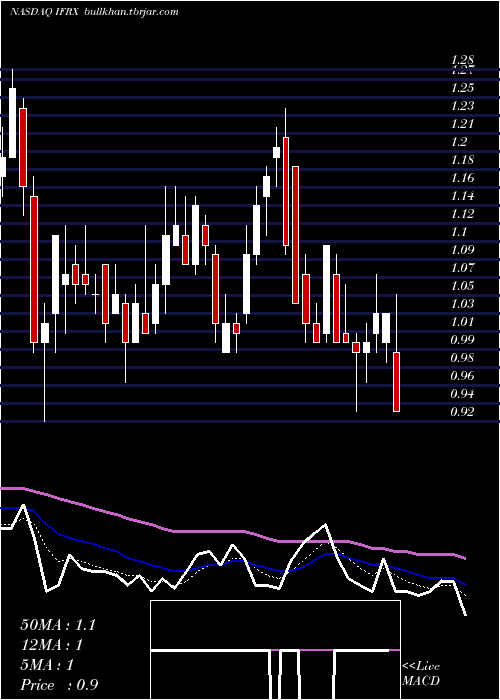500x700 pixels.
Task: Click the 1.07 price axis label
Action: 462,268
